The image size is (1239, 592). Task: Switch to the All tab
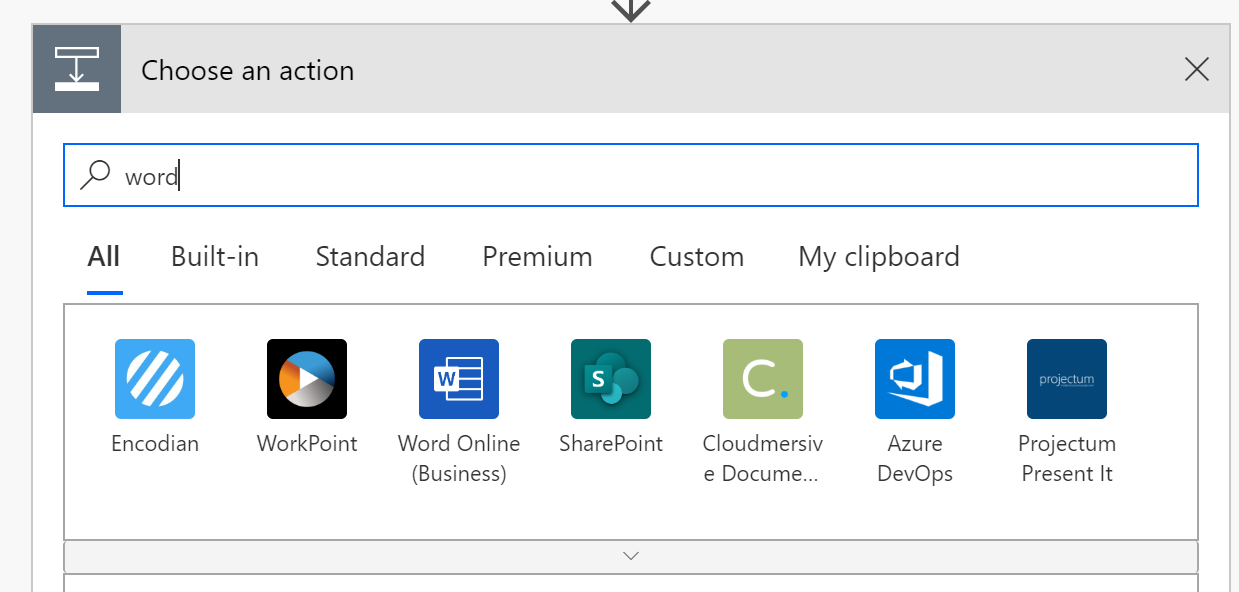pos(104,257)
